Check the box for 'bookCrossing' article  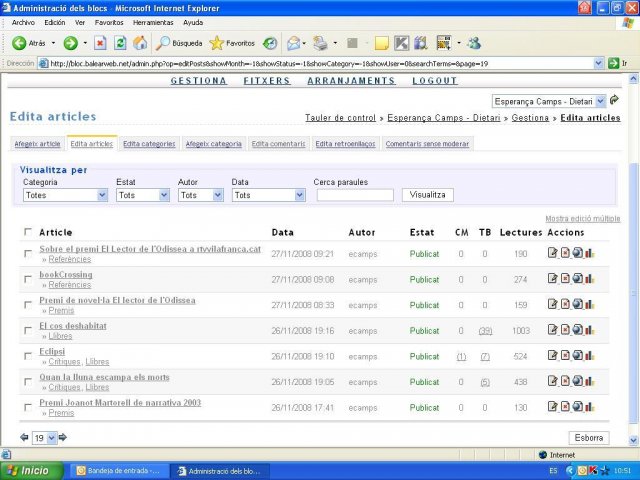click(x=28, y=279)
